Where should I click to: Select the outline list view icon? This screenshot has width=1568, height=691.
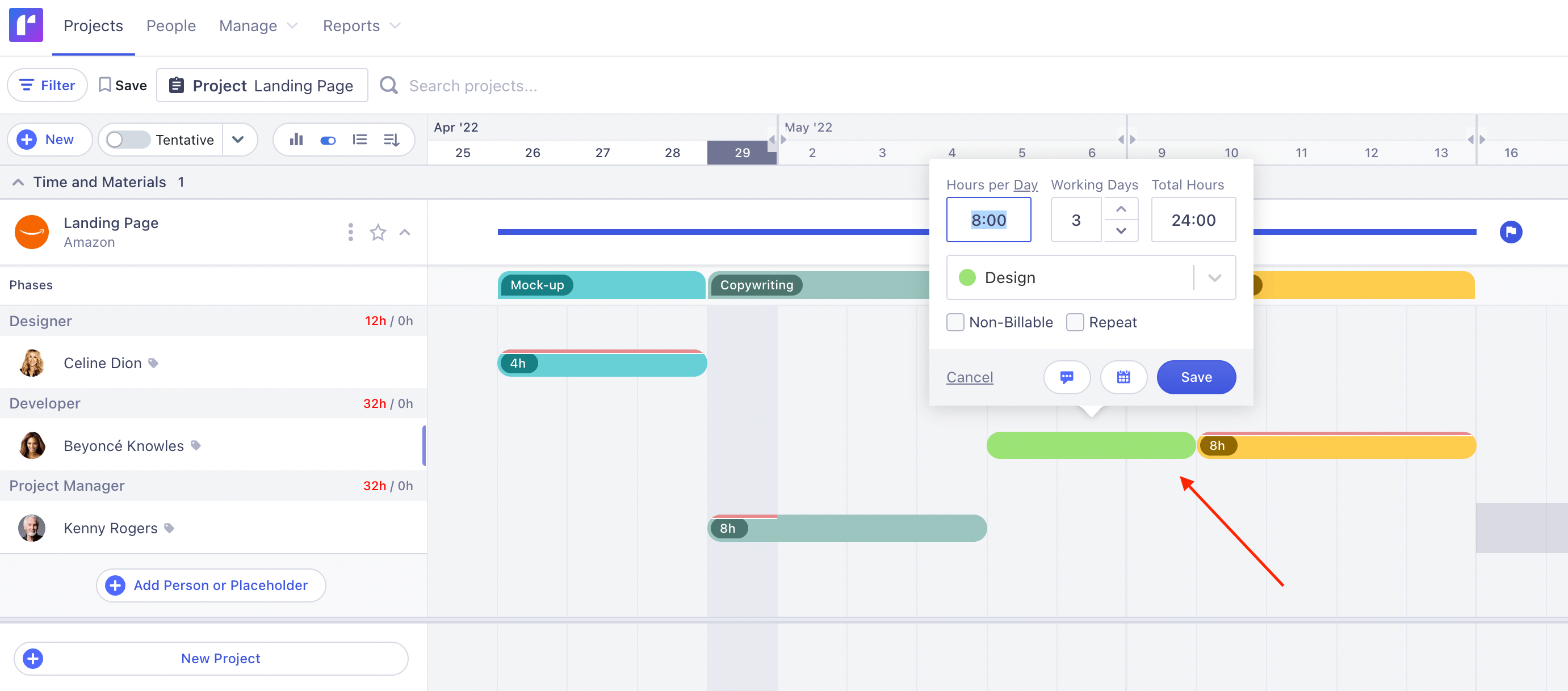pos(360,140)
